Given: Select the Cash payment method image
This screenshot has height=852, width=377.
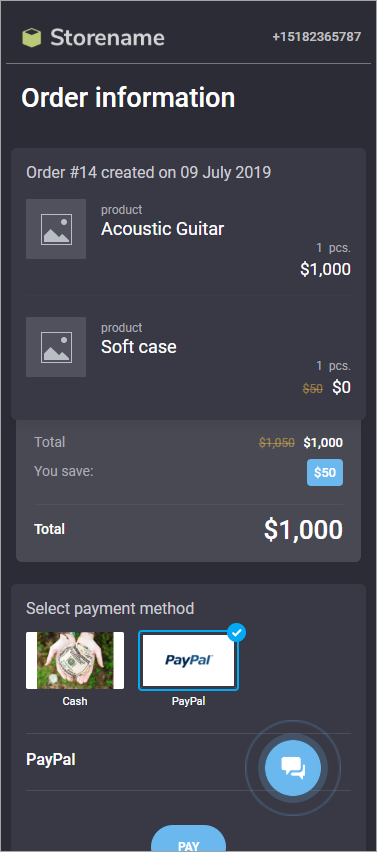Looking at the screenshot, I should coord(75,660).
